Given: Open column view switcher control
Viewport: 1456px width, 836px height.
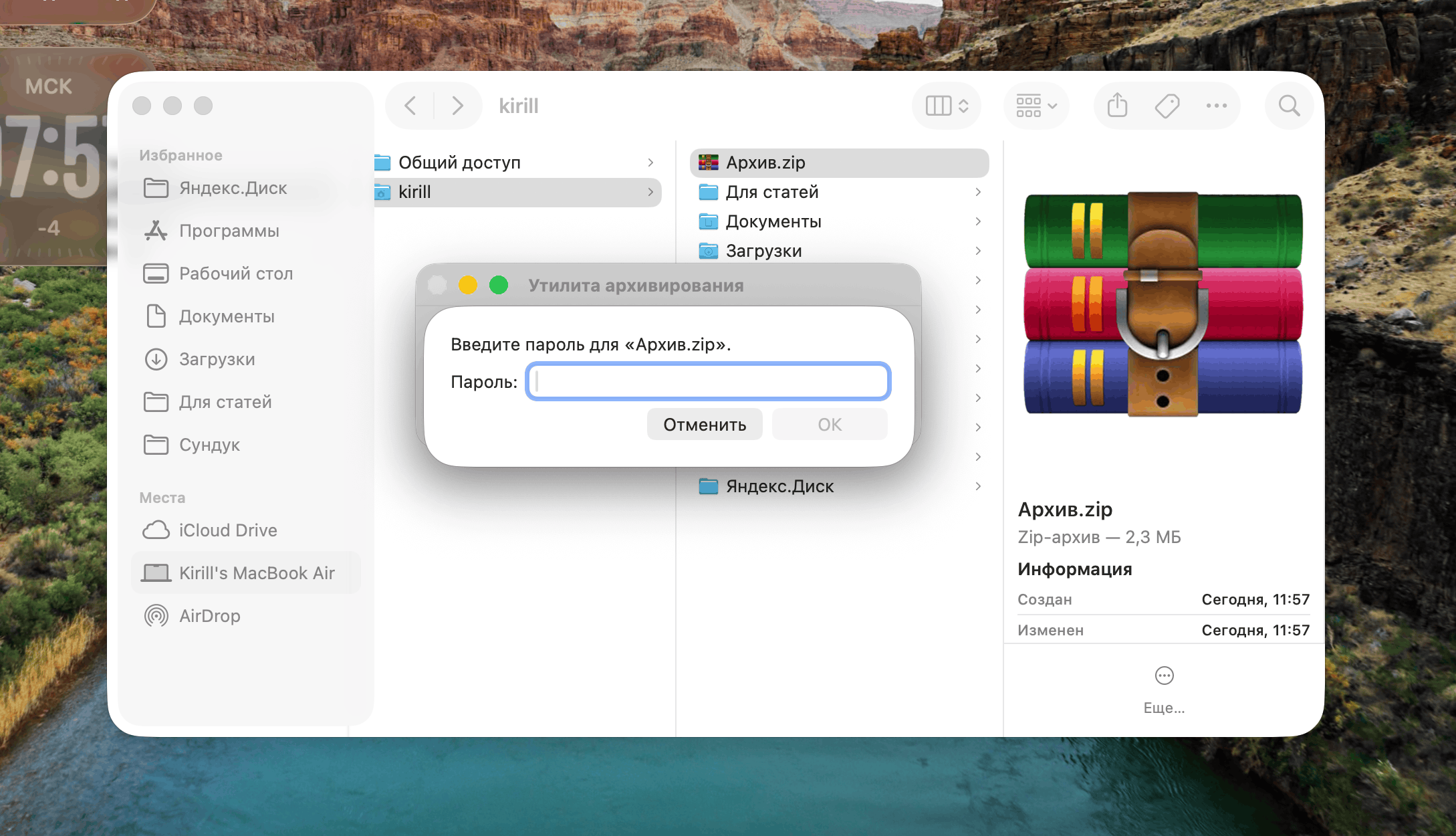Looking at the screenshot, I should (946, 105).
